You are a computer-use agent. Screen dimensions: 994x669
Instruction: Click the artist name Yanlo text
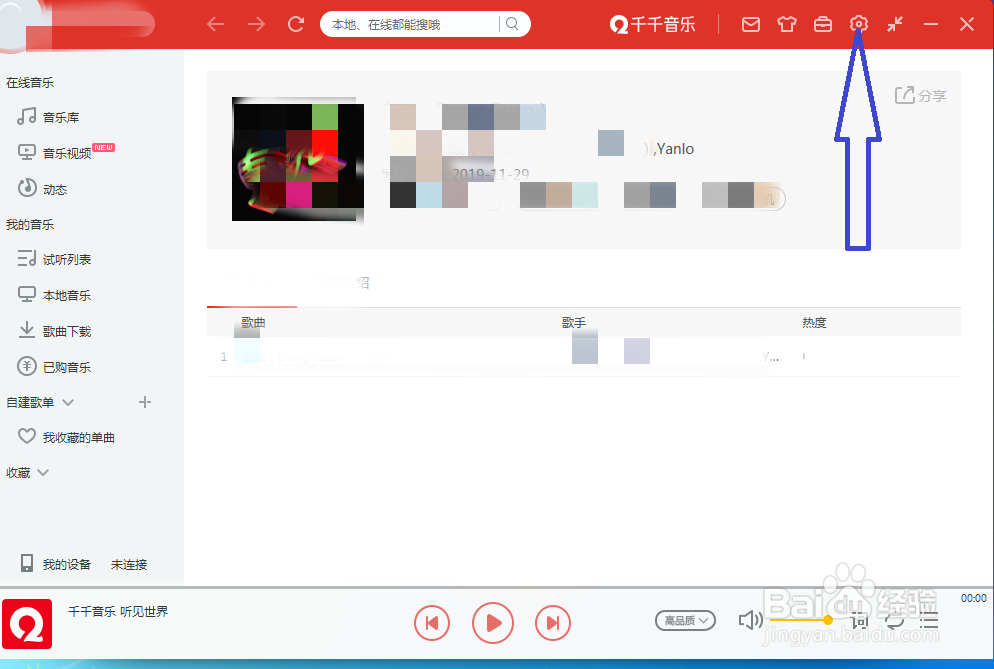click(675, 148)
